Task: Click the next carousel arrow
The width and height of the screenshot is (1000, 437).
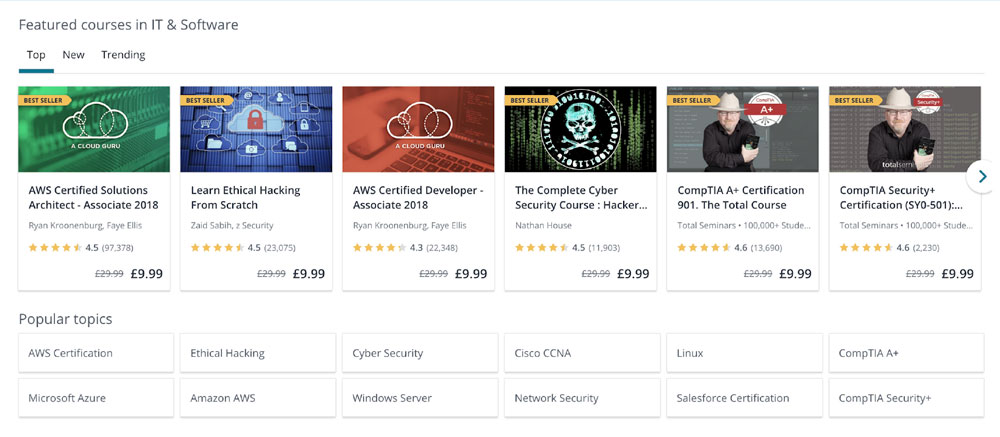Action: click(x=983, y=177)
